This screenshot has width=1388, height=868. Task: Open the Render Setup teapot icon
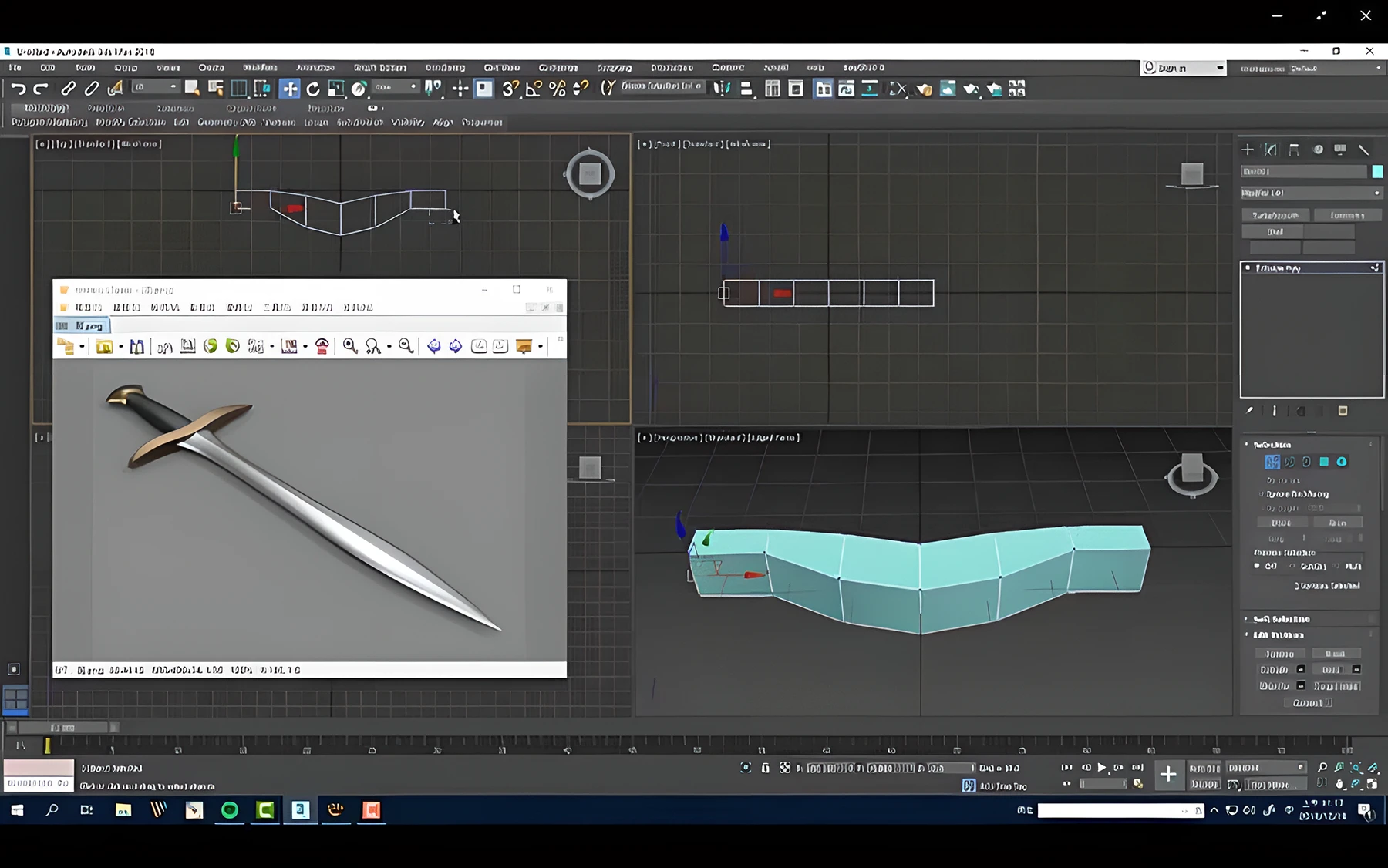924,89
